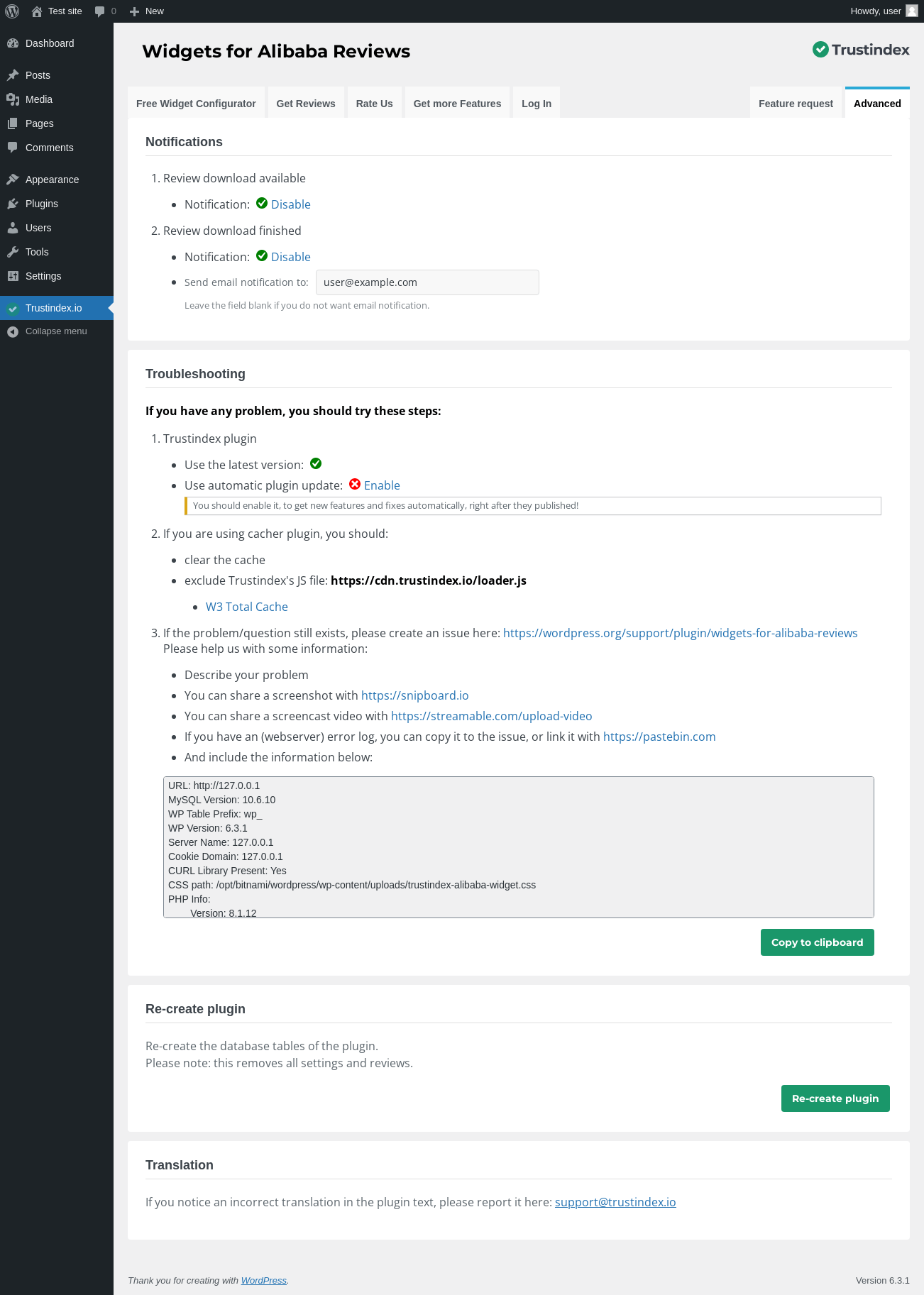Click the Re-create plugin button

tap(835, 1098)
